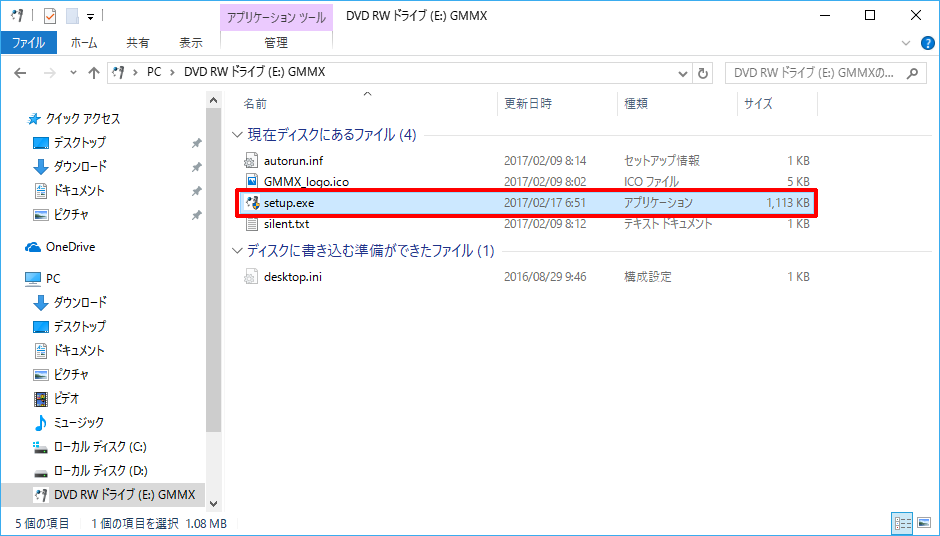The width and height of the screenshot is (940, 536).
Task: Select the autorun.inf file icon
Action: [251, 161]
